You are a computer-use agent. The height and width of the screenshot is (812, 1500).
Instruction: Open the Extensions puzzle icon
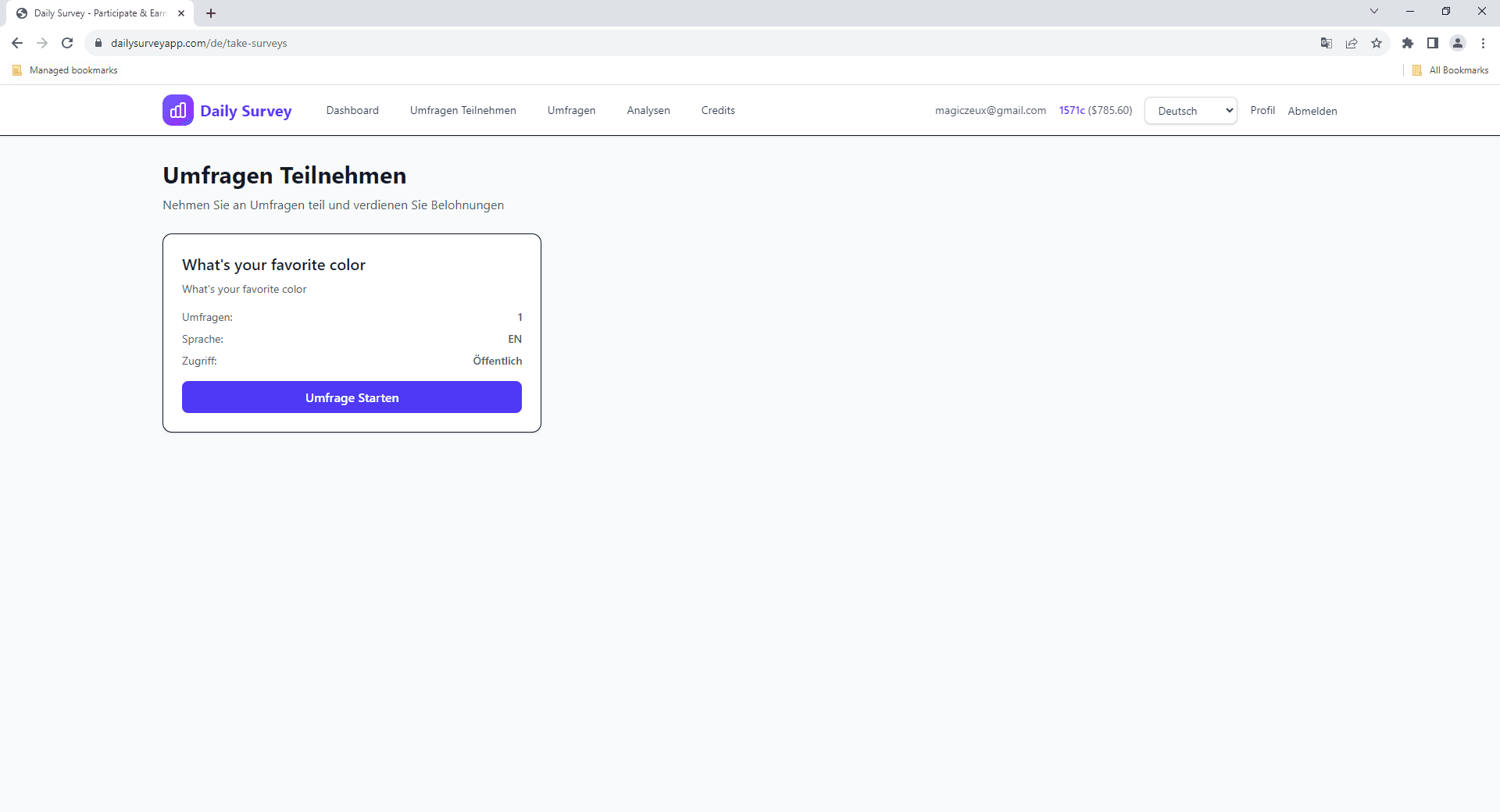1408,43
